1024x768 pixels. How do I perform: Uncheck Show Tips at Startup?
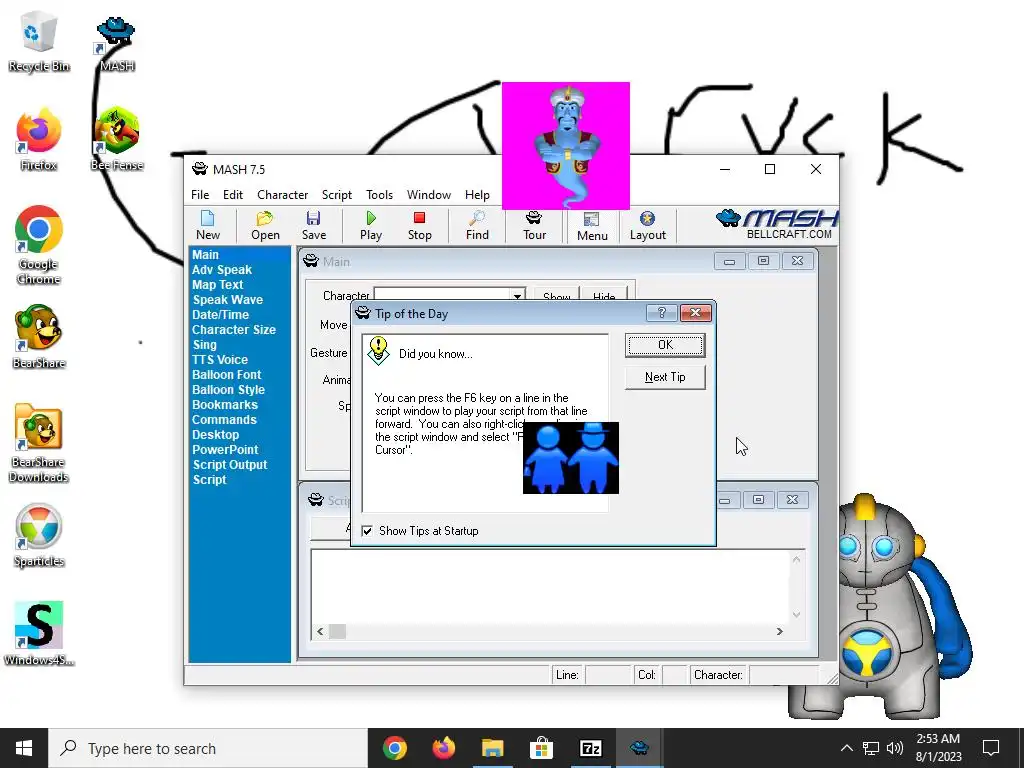367,531
